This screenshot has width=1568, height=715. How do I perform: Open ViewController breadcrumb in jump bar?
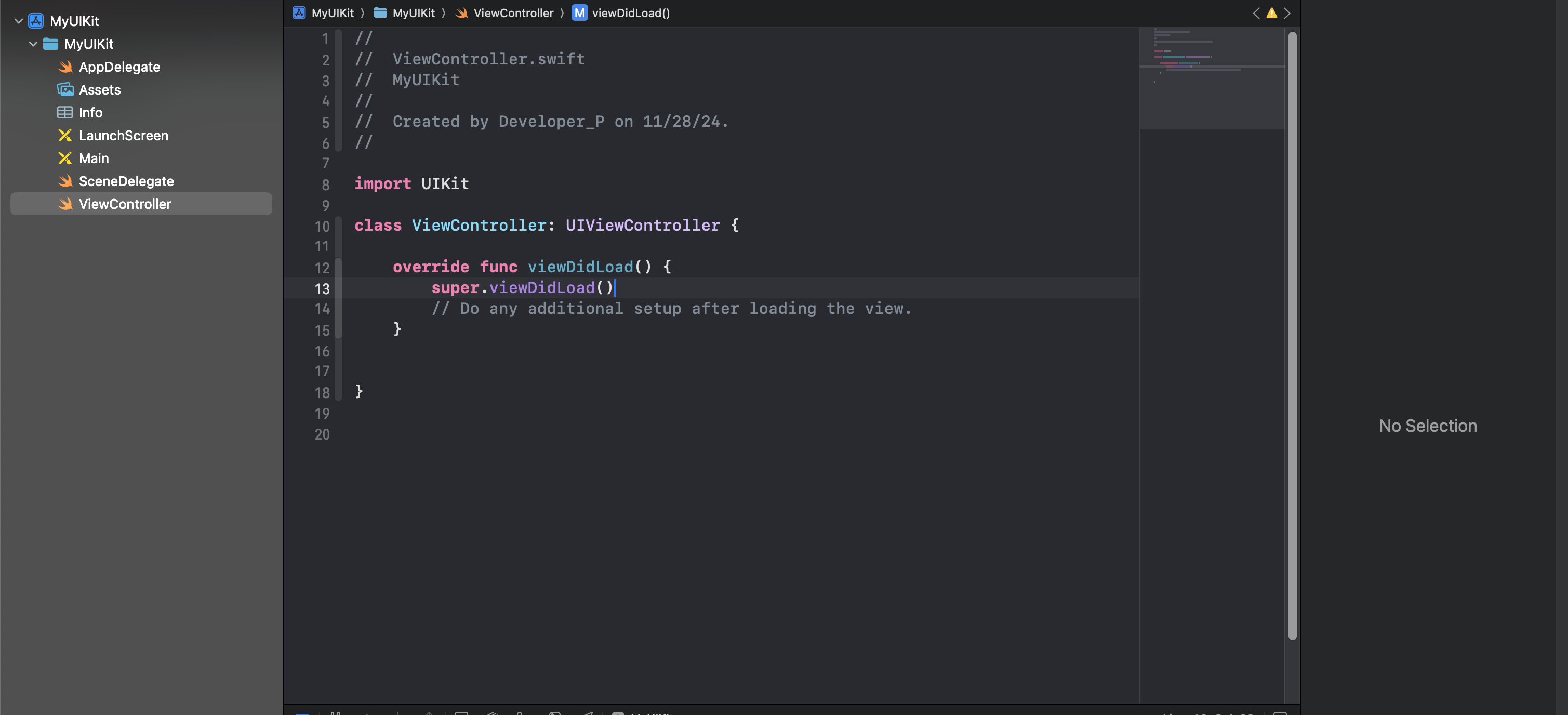point(512,13)
